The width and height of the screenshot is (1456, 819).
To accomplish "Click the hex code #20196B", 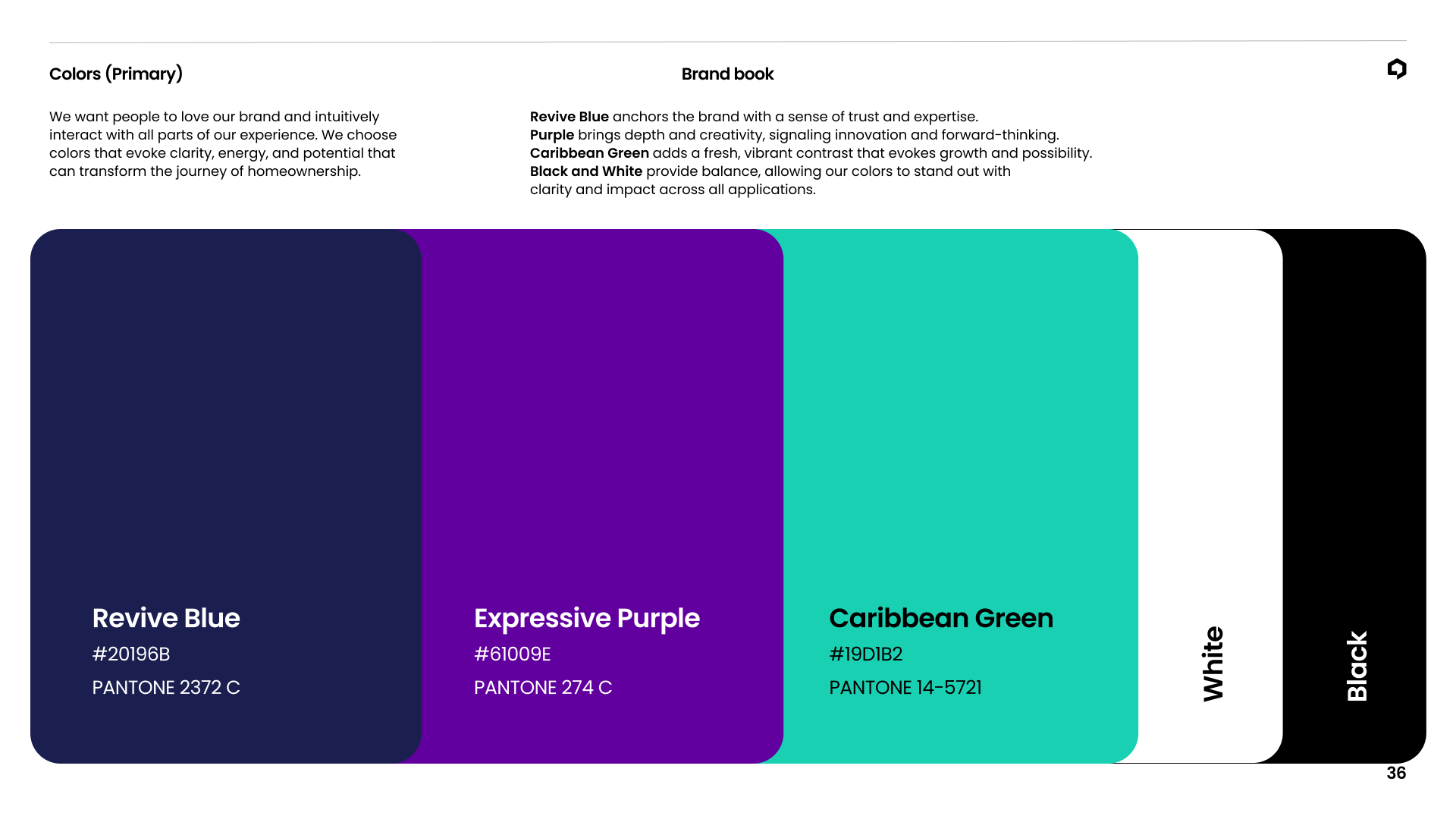I will click(x=131, y=654).
